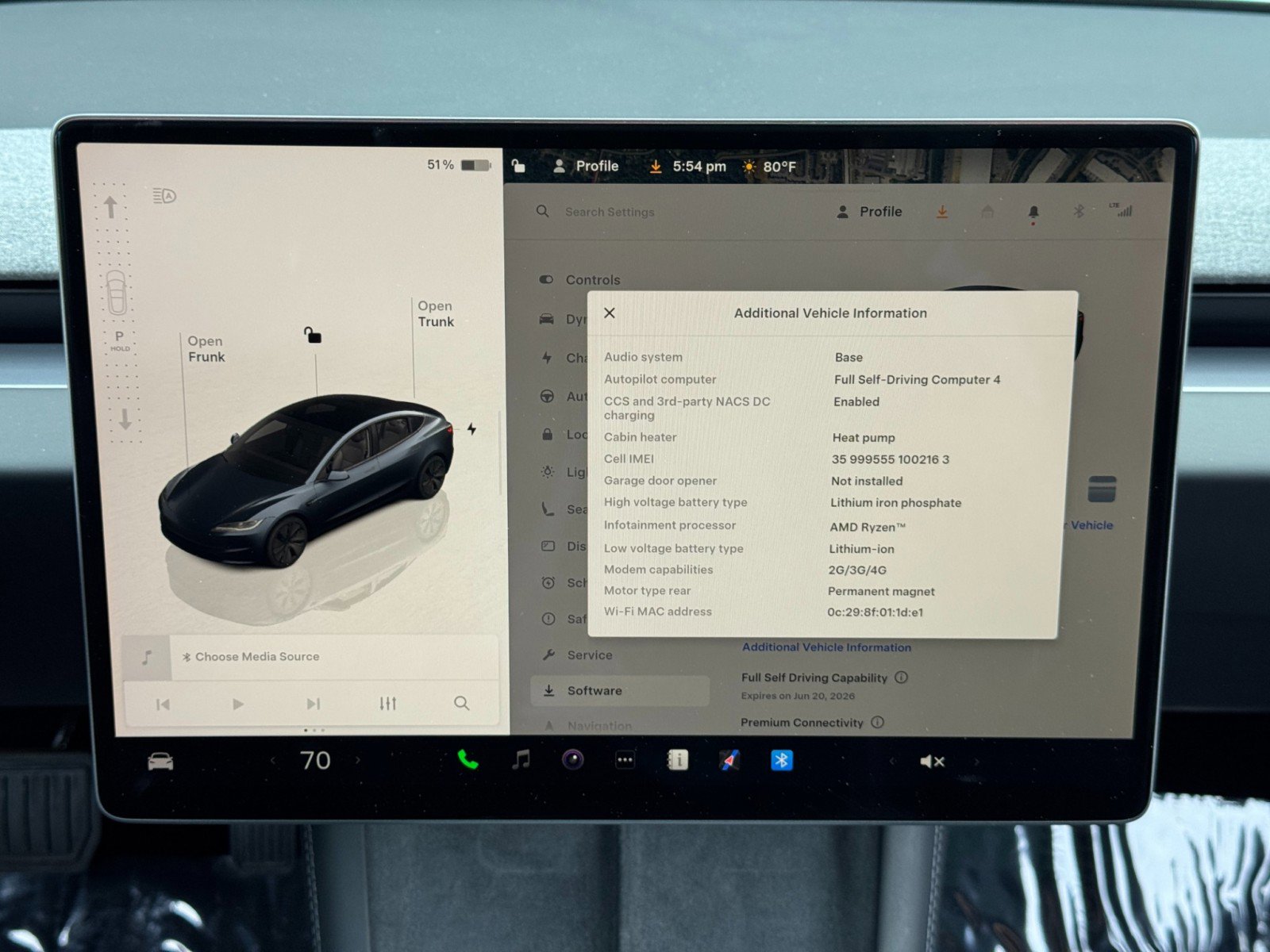Open the dashcam camera viewer
1270x952 pixels.
click(x=573, y=760)
